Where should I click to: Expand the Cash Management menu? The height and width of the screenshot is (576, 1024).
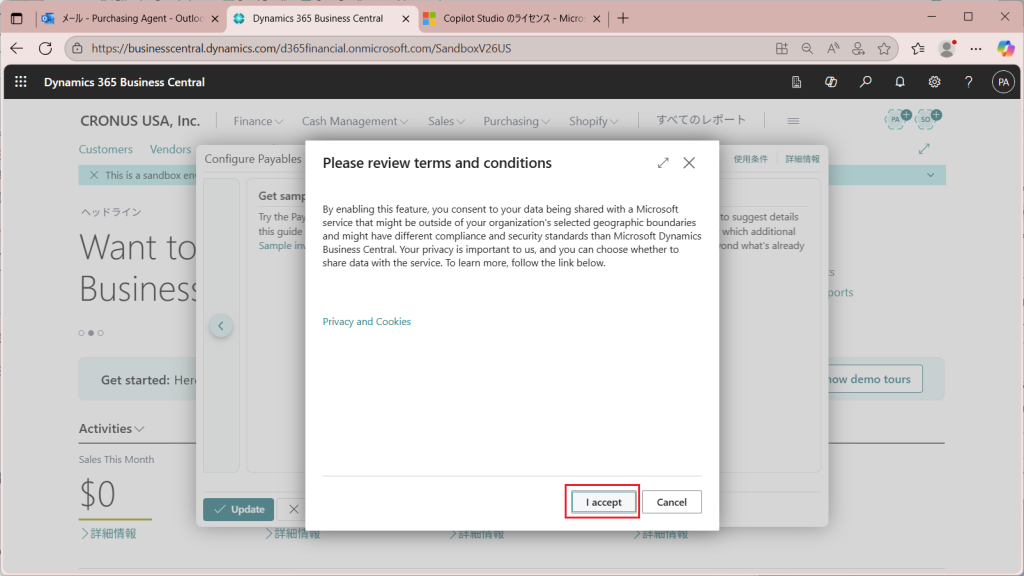[355, 121]
